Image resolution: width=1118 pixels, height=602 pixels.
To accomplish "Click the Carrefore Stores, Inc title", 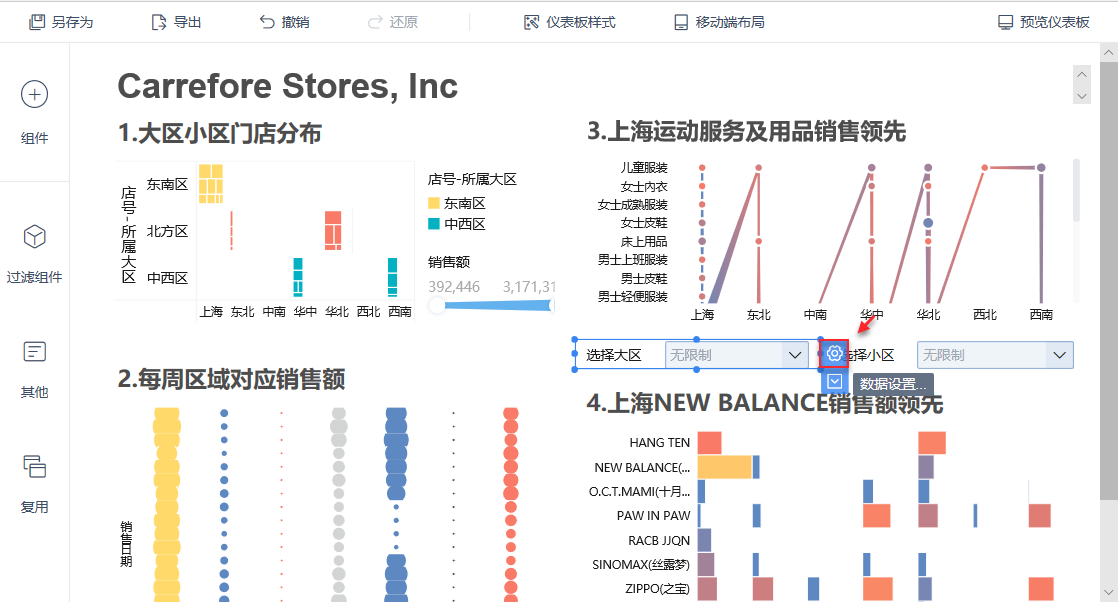I will click(x=287, y=86).
